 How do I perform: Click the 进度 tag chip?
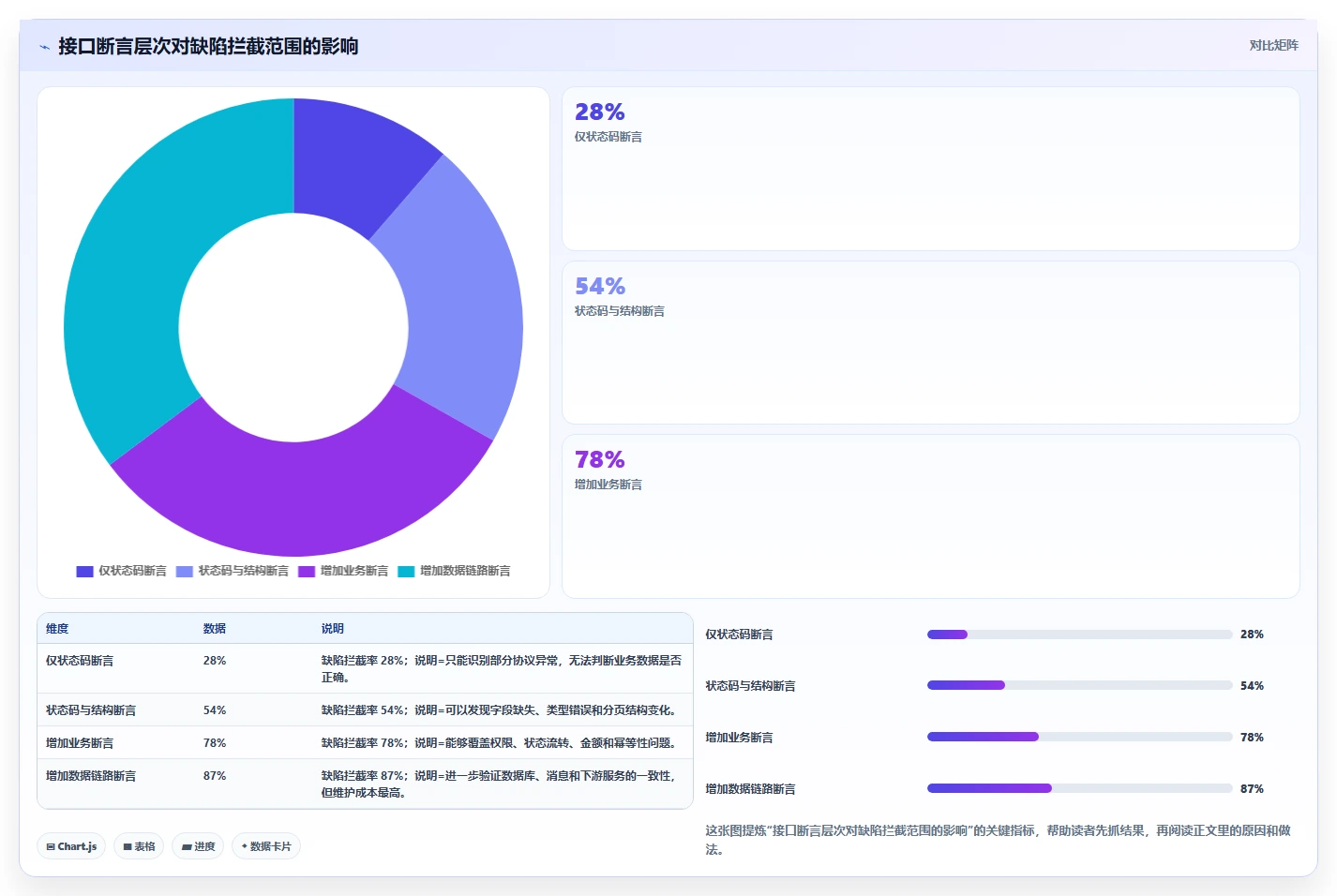[198, 846]
